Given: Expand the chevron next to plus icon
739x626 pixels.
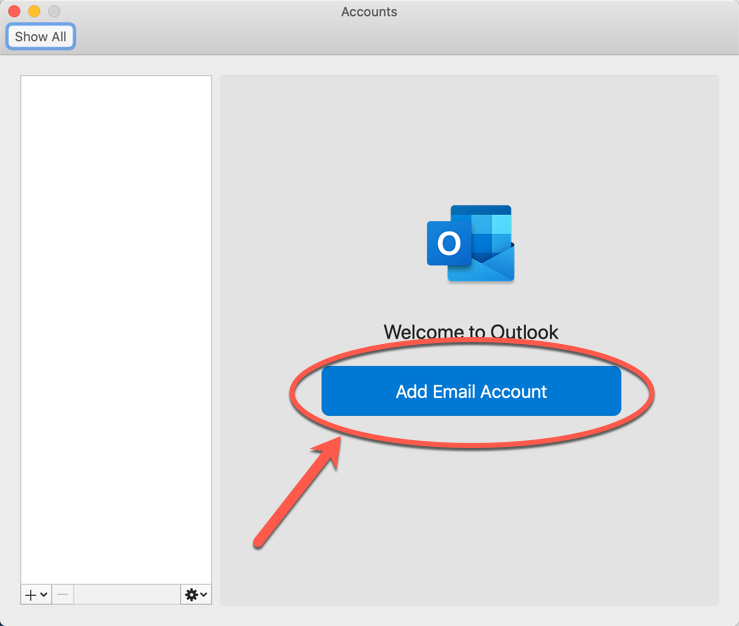Looking at the screenshot, I should point(44,595).
